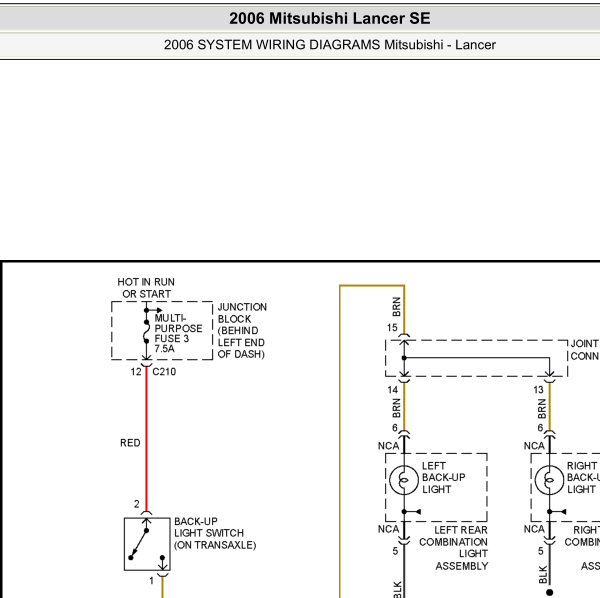The image size is (600, 598).
Task: Click pin number "15" at the joint connector
Action: point(392,328)
